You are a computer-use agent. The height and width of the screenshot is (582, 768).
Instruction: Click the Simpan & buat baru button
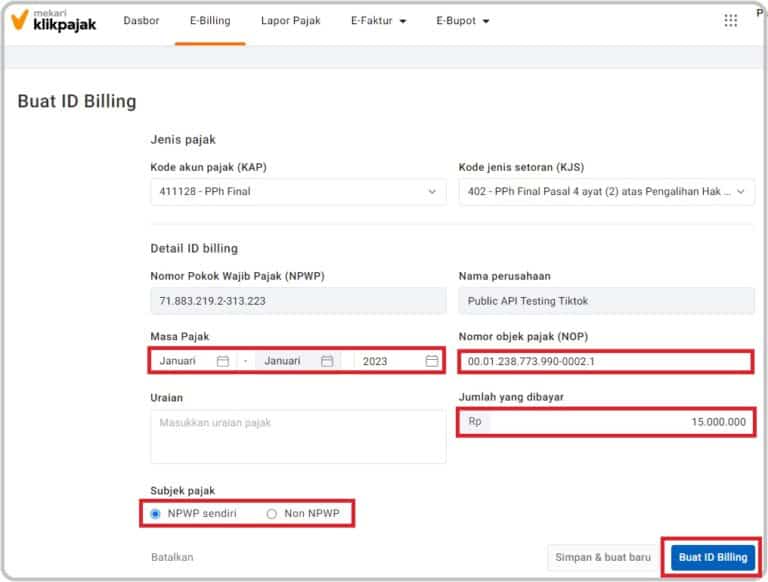(605, 557)
